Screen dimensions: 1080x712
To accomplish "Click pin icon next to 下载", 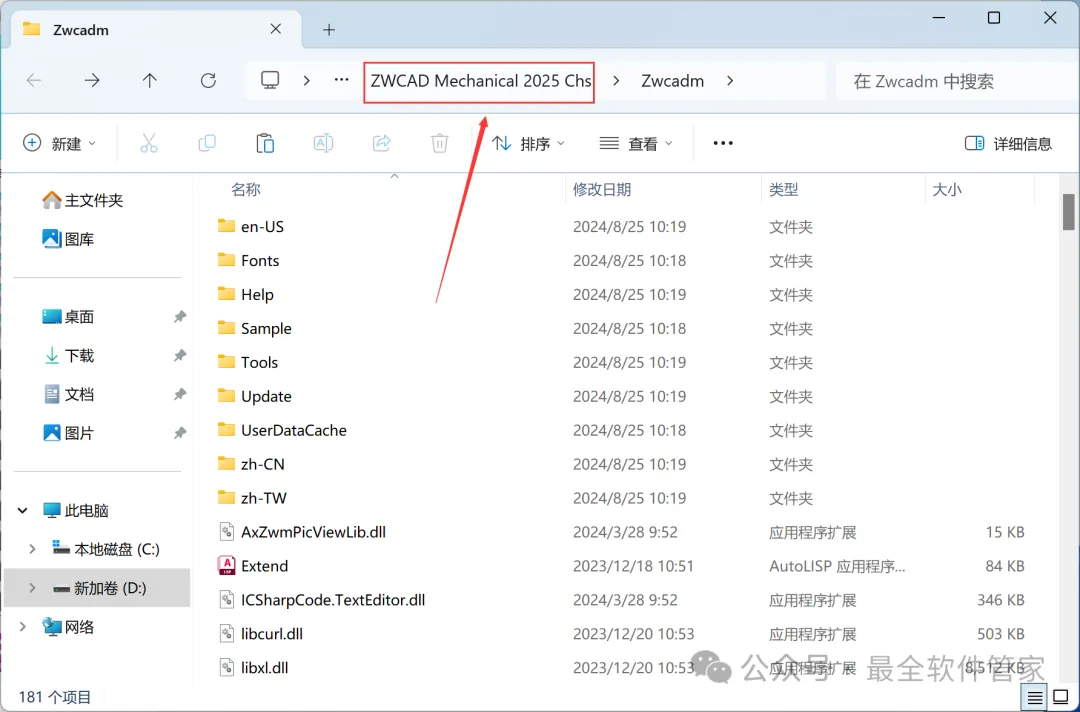I will coord(180,355).
